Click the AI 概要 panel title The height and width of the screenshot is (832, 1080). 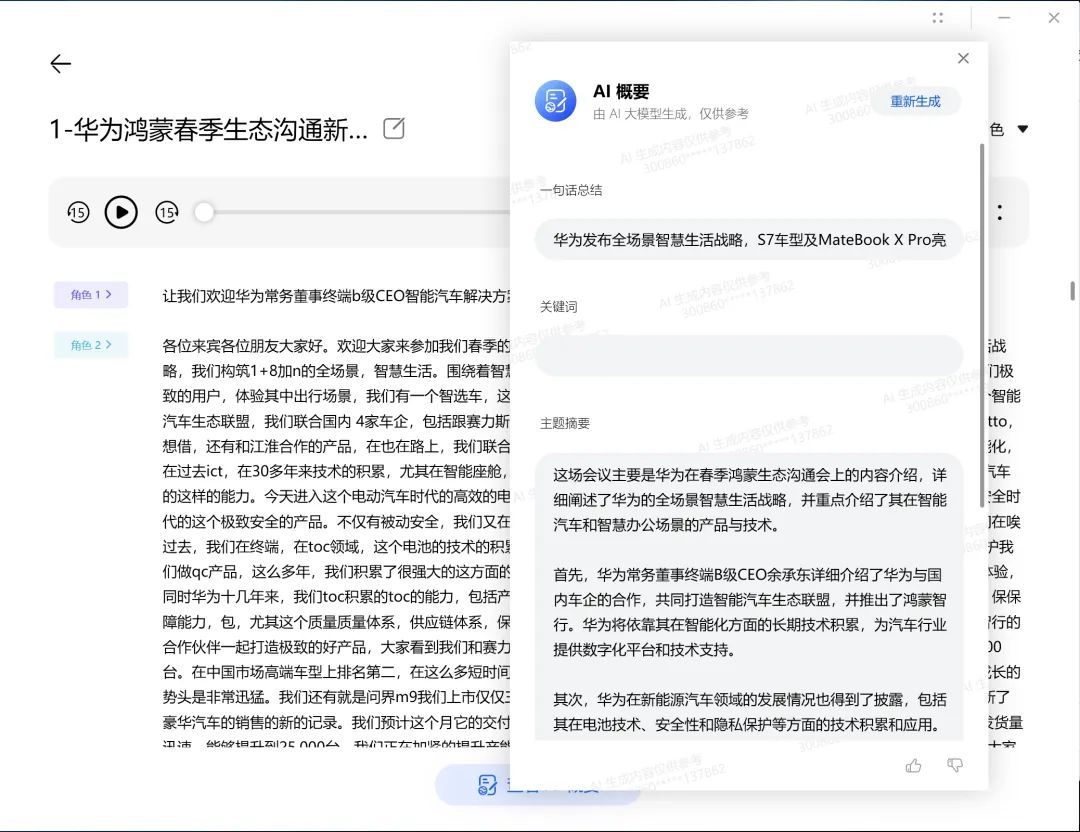pos(621,92)
